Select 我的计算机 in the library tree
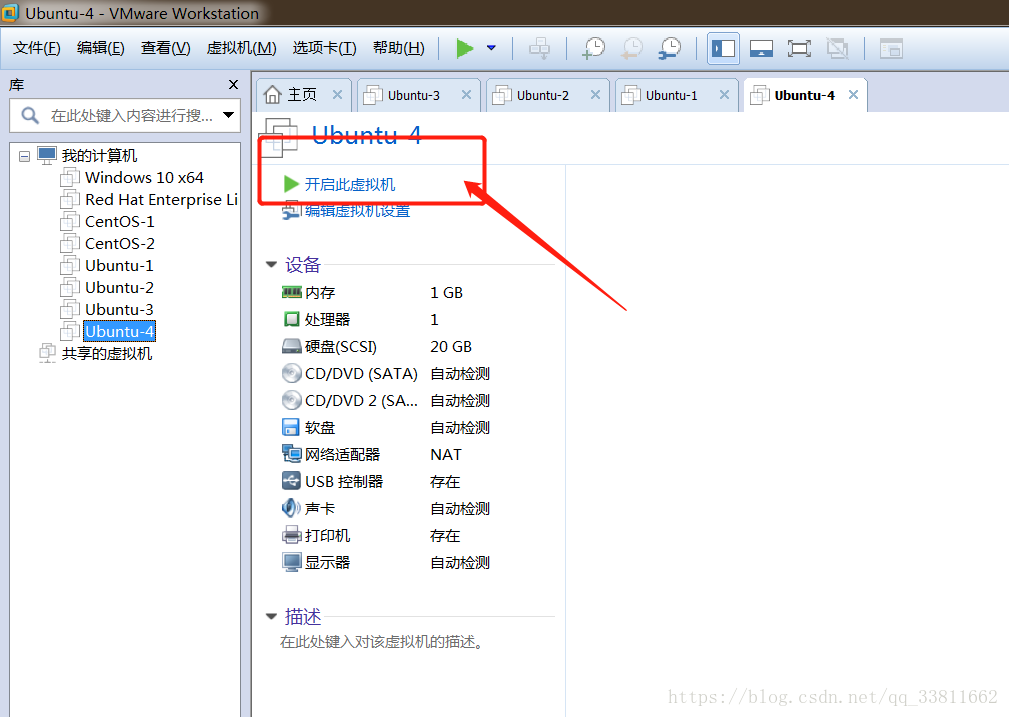The width and height of the screenshot is (1009, 717). click(99, 156)
